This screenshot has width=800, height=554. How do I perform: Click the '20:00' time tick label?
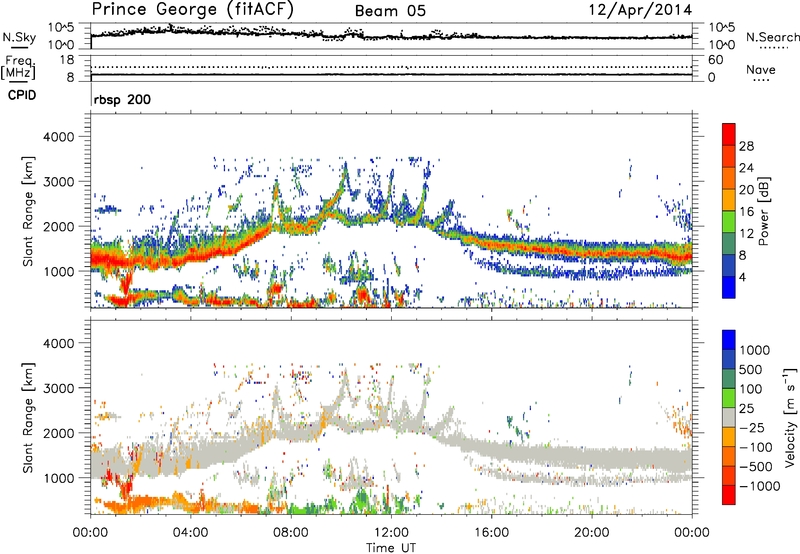click(x=591, y=533)
